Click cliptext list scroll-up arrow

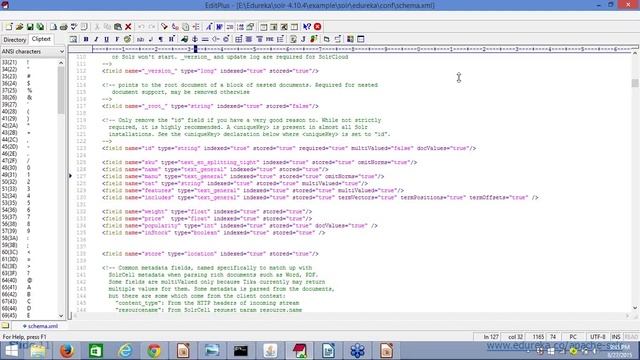[x=61, y=62]
